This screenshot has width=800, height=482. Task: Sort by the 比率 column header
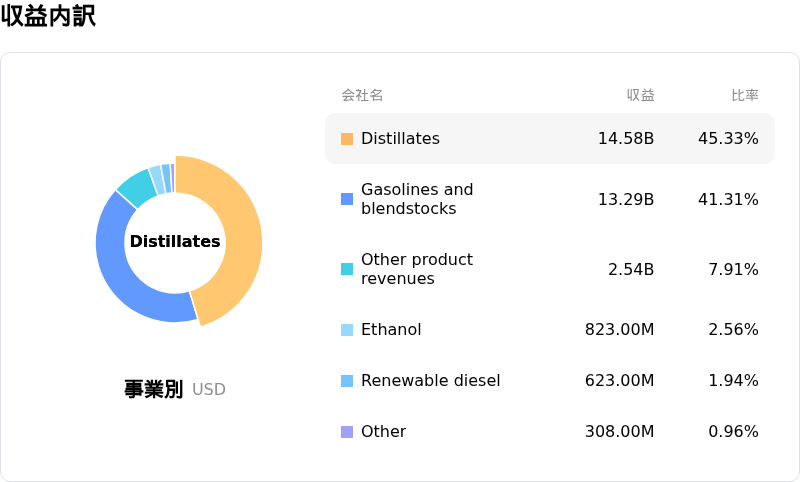[744, 95]
